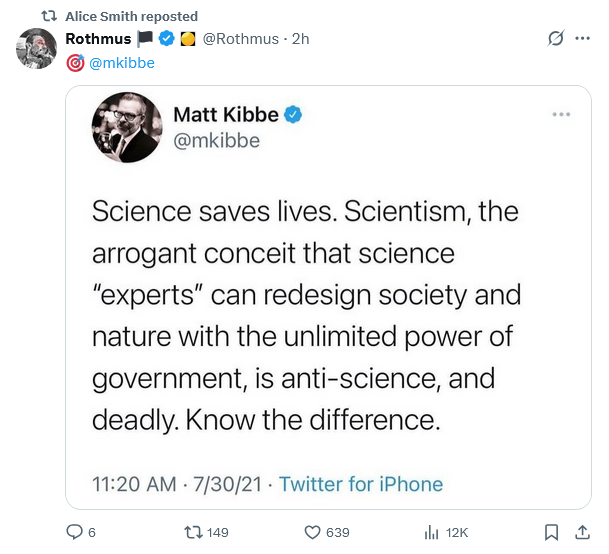
Task: Share the post via share icon
Action: click(580, 532)
